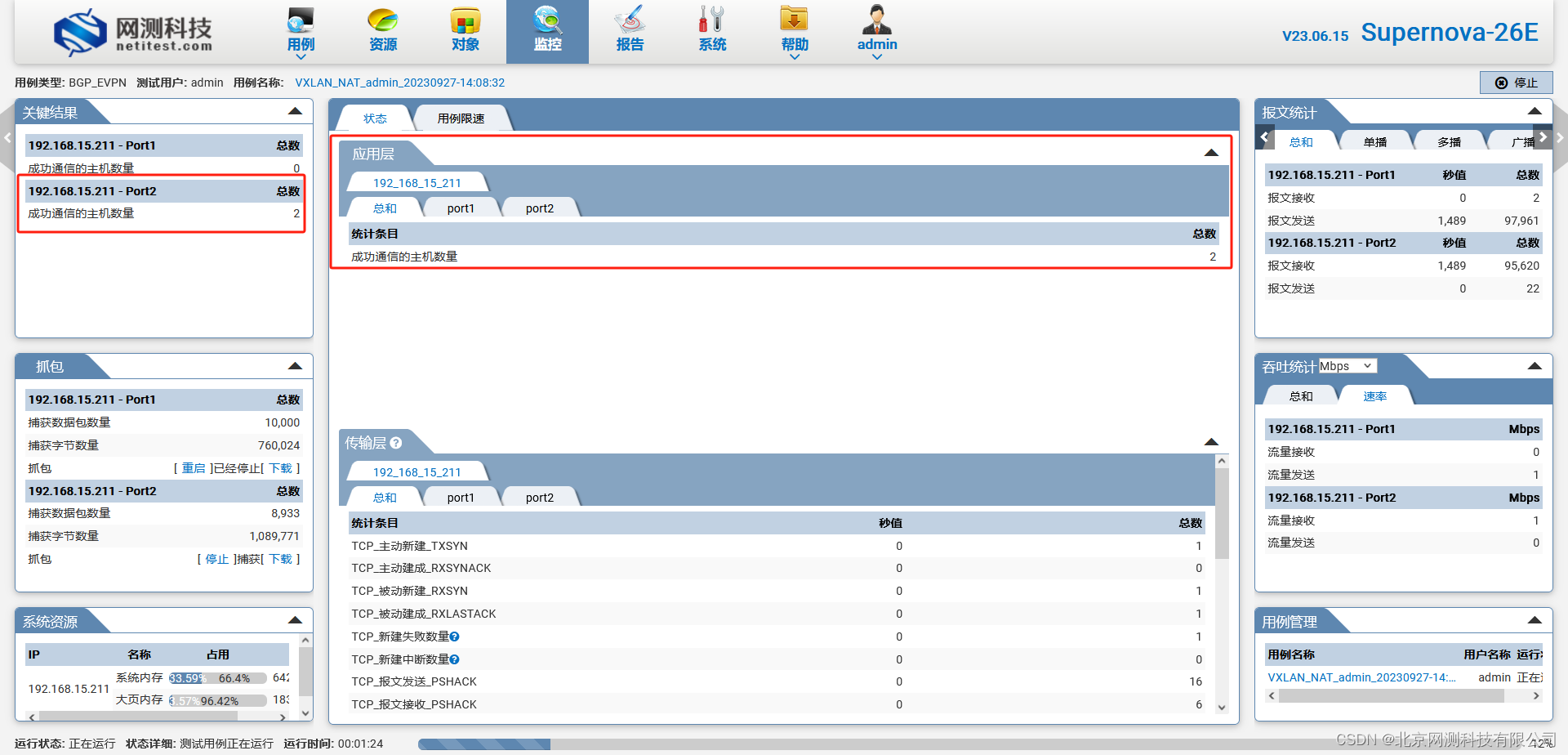Click the Supernova-26E title text
1568x755 pixels.
[1450, 33]
